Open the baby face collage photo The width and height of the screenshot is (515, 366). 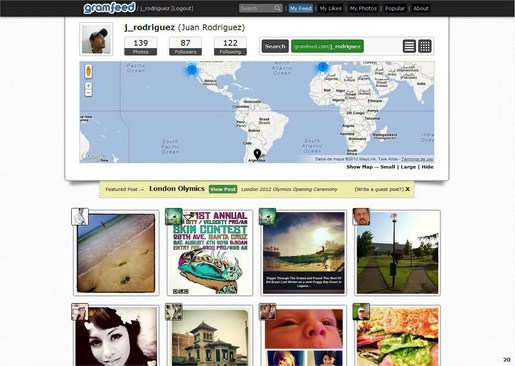[304, 336]
